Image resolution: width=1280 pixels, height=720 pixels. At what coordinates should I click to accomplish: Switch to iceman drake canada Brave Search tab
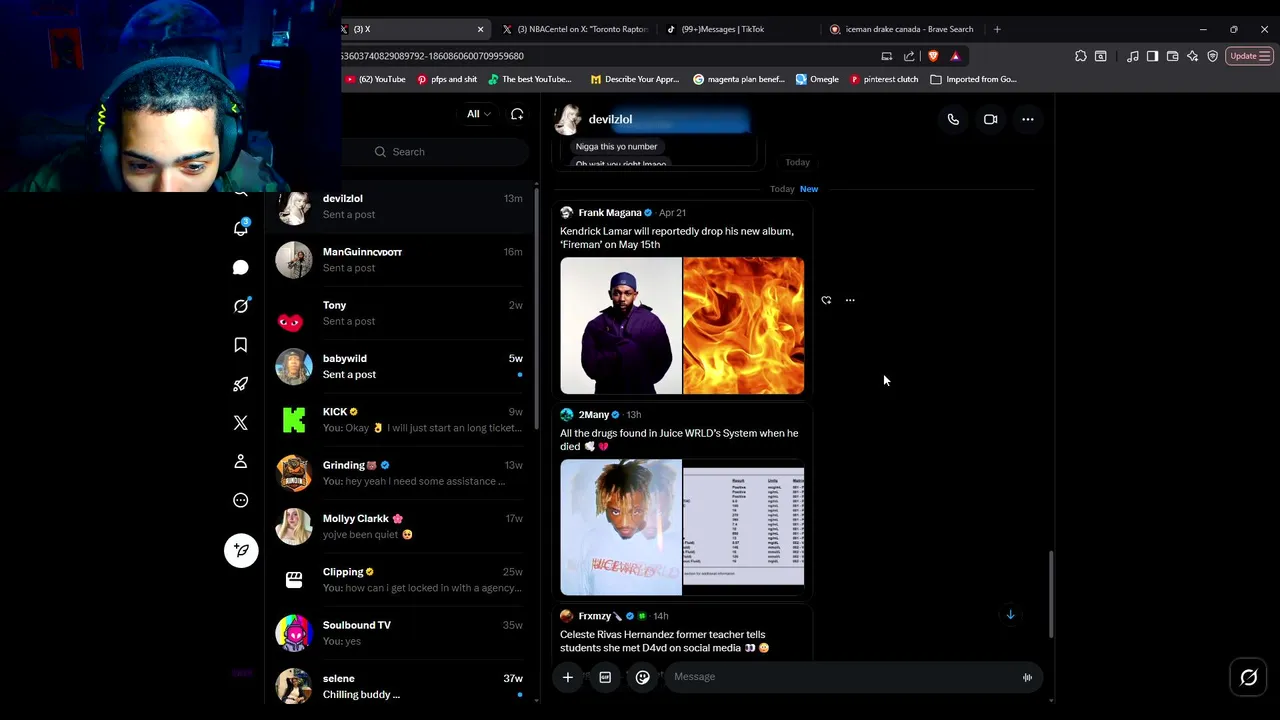[x=905, y=29]
